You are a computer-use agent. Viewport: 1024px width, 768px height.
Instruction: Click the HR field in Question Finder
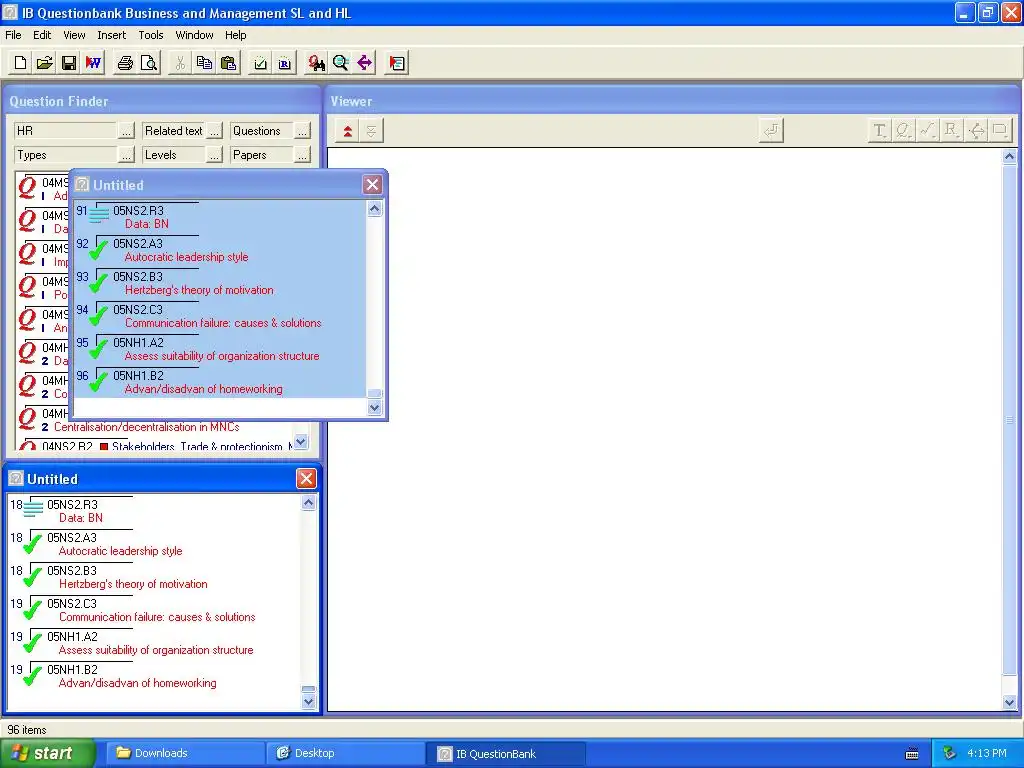point(65,131)
